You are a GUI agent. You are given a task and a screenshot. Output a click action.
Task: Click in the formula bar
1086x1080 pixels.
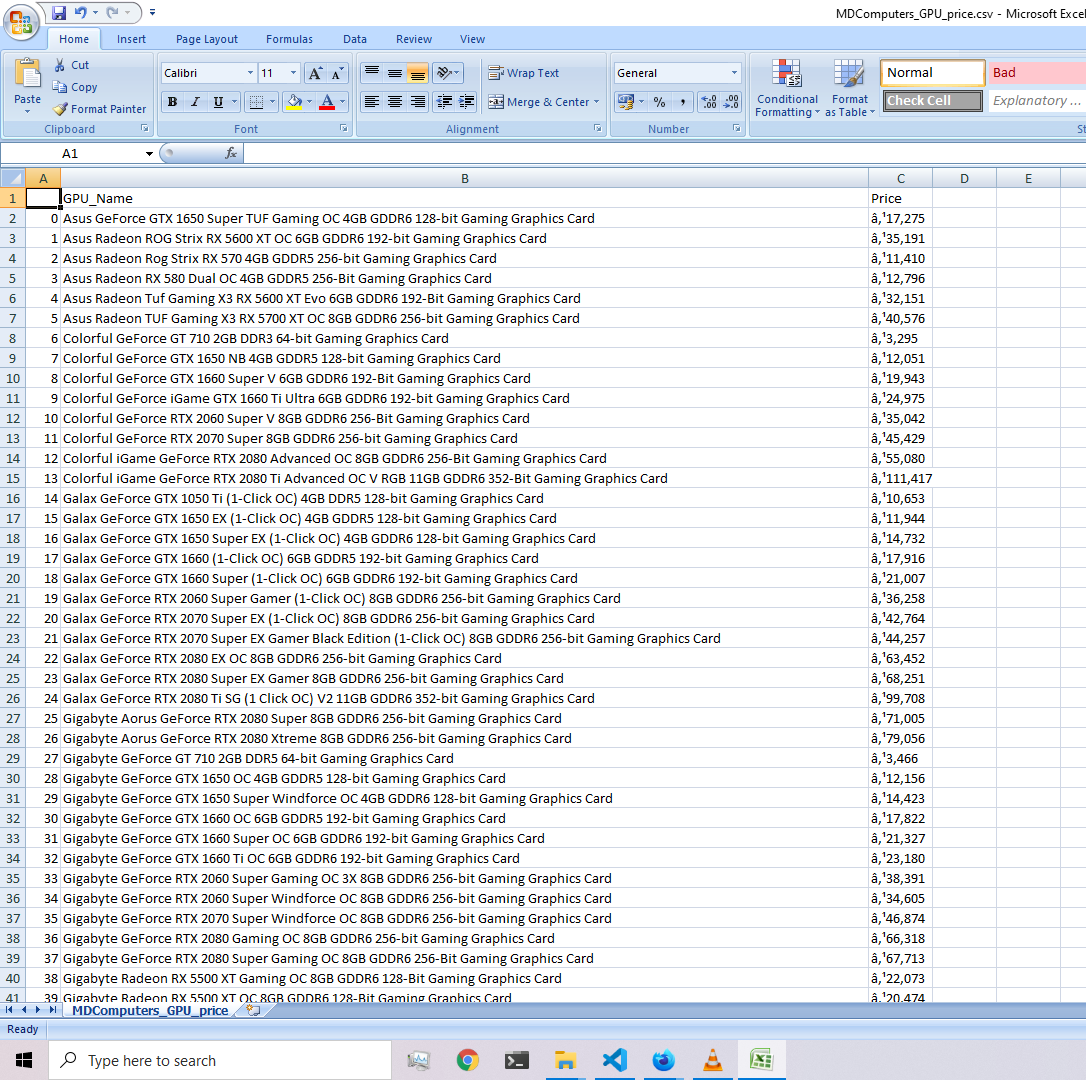[664, 154]
